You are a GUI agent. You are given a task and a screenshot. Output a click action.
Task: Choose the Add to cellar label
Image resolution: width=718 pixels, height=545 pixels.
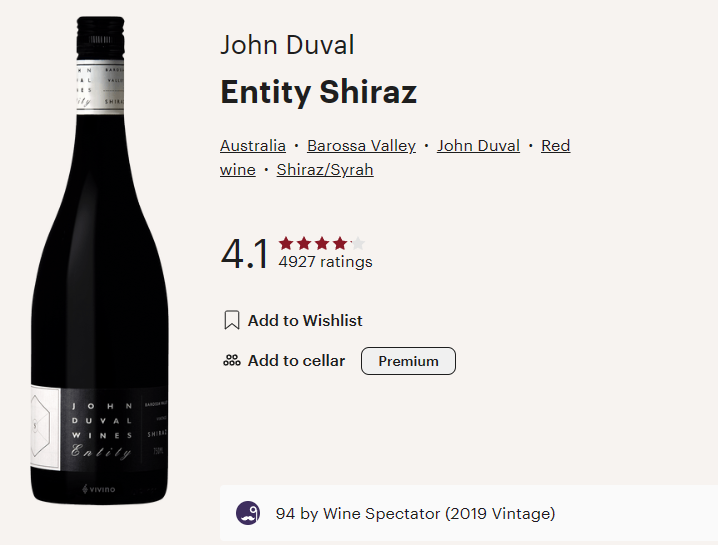click(296, 361)
